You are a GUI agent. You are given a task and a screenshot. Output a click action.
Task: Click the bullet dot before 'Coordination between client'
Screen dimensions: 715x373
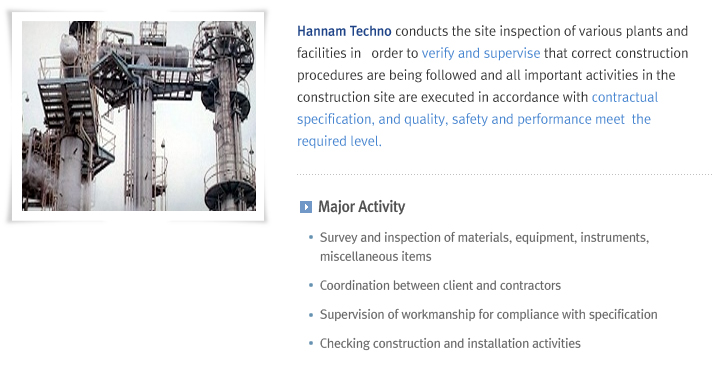click(x=311, y=285)
